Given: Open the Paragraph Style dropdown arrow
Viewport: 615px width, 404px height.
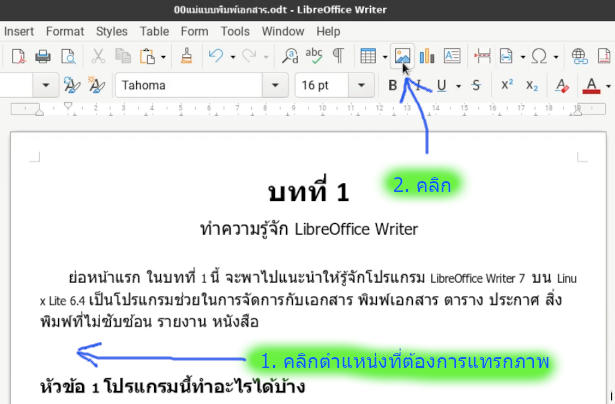Looking at the screenshot, I should click(45, 85).
